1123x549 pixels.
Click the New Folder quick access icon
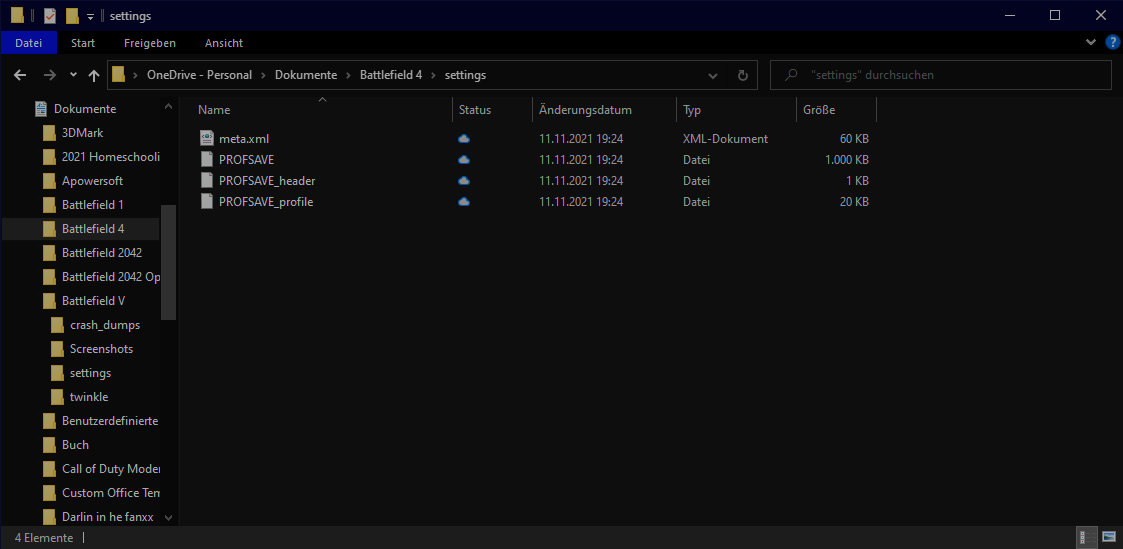coord(72,16)
